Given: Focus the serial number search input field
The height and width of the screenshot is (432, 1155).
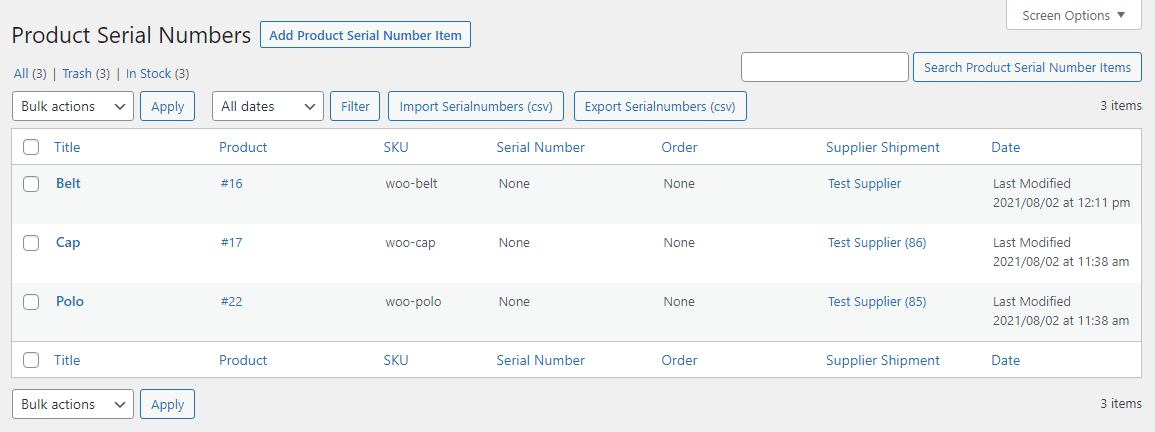Looking at the screenshot, I should coord(825,67).
